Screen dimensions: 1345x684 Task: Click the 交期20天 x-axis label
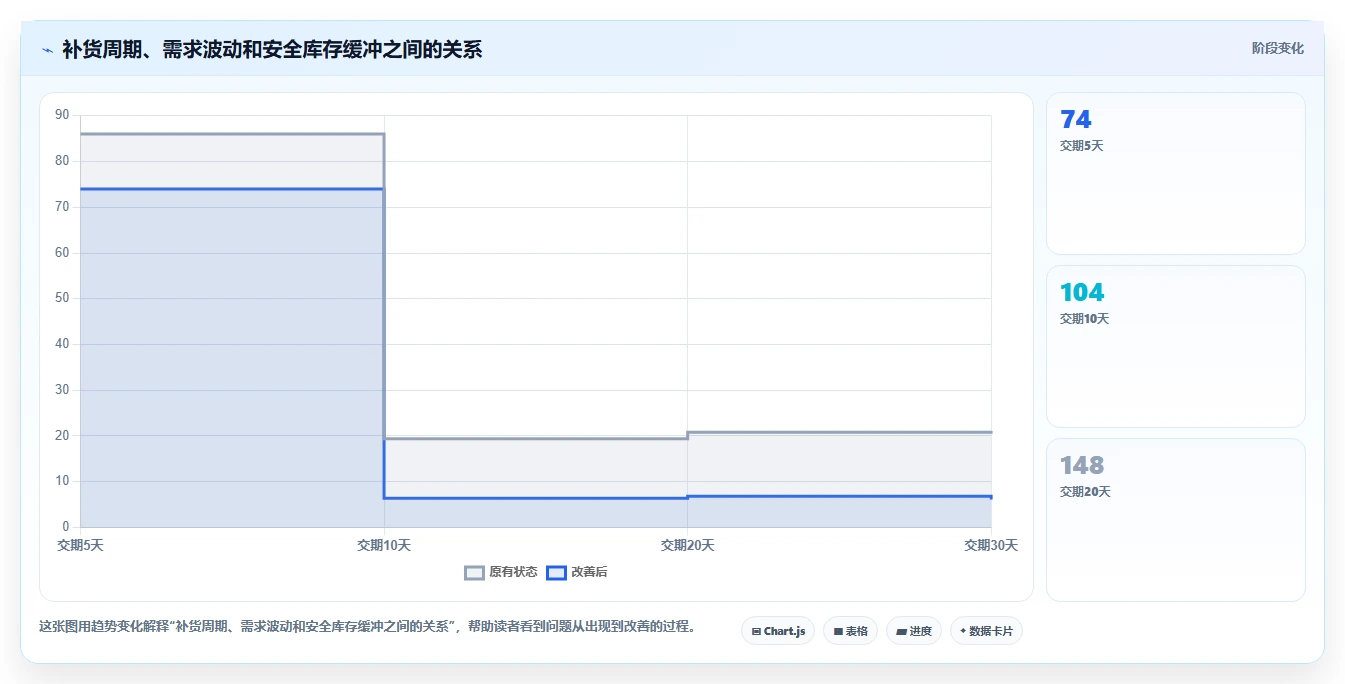click(x=687, y=545)
